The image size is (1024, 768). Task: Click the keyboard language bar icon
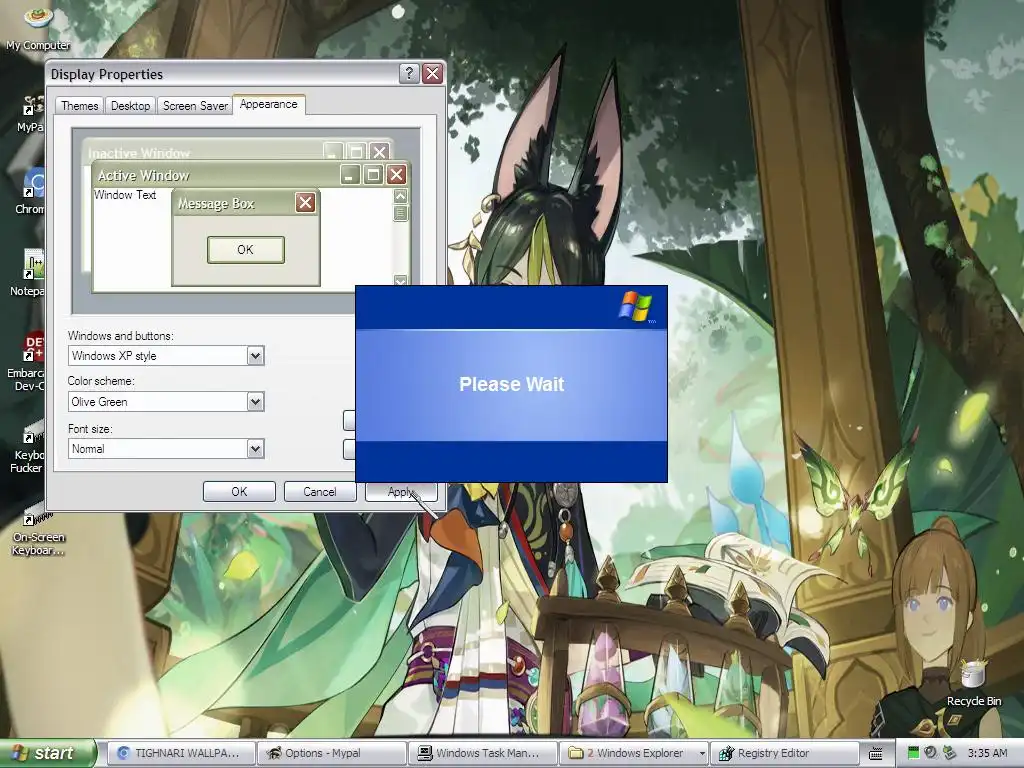click(x=876, y=754)
